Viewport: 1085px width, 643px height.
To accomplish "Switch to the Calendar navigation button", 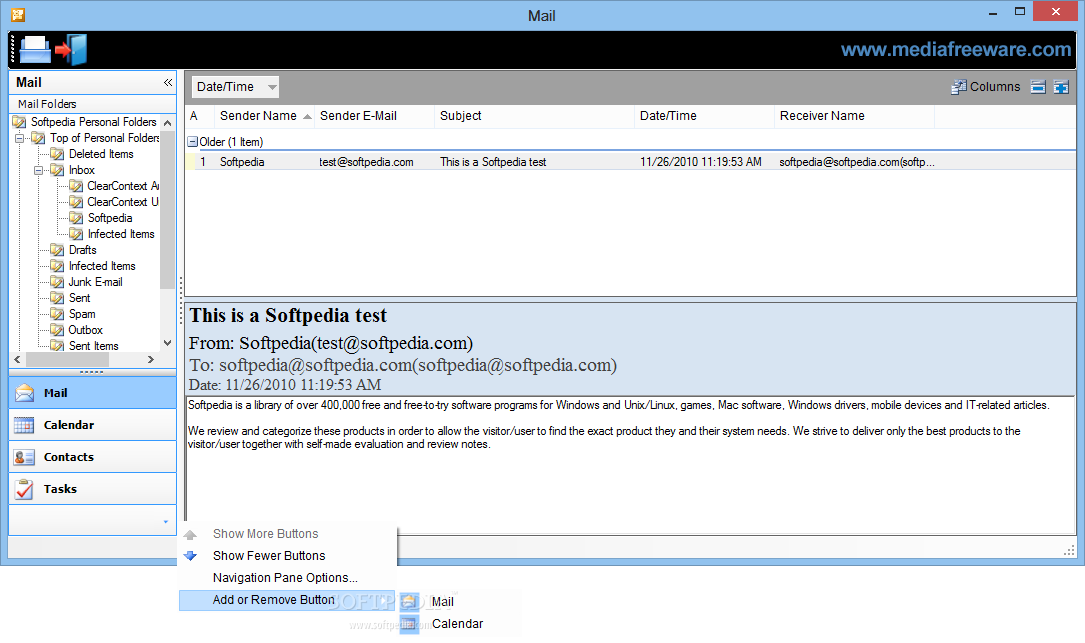I will pos(93,425).
